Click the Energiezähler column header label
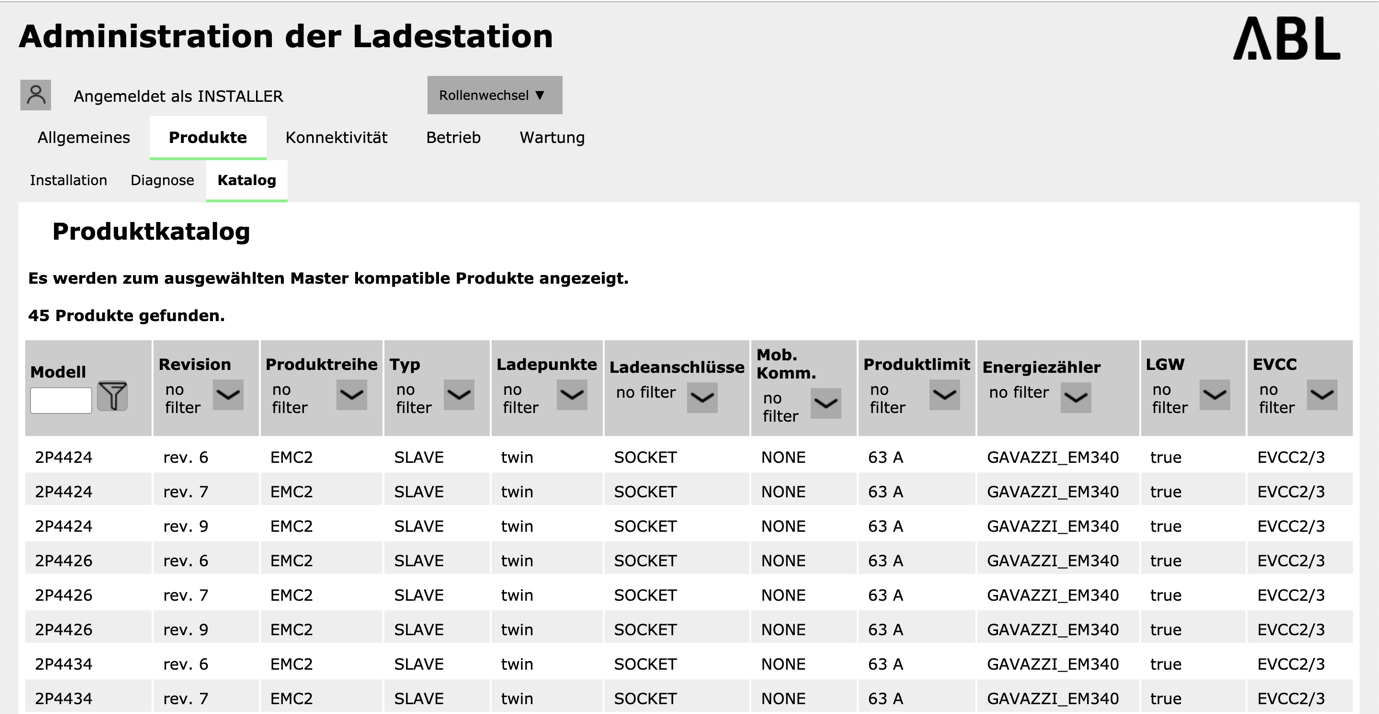 pyautogui.click(x=1041, y=367)
